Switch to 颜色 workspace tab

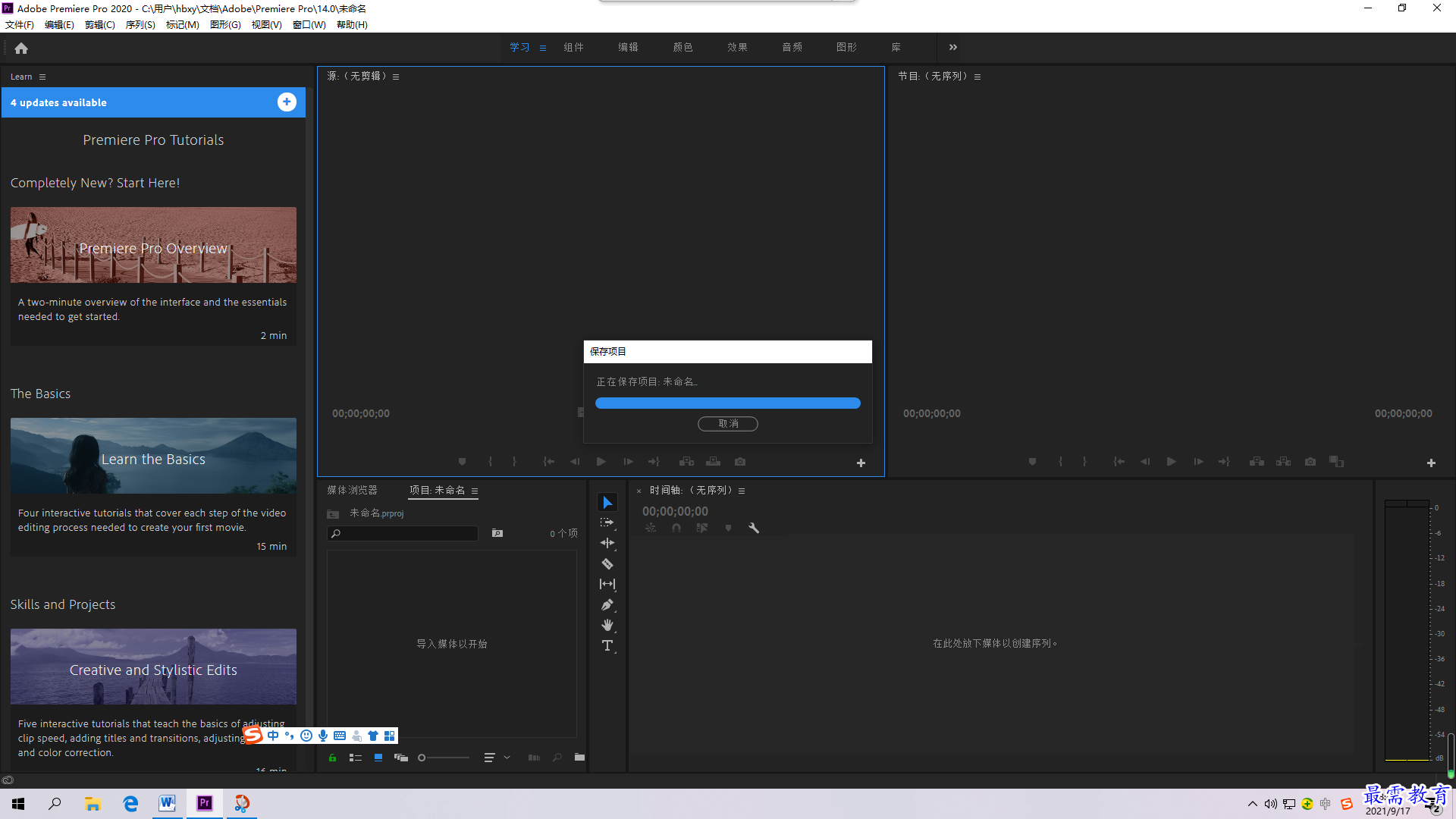coord(682,47)
